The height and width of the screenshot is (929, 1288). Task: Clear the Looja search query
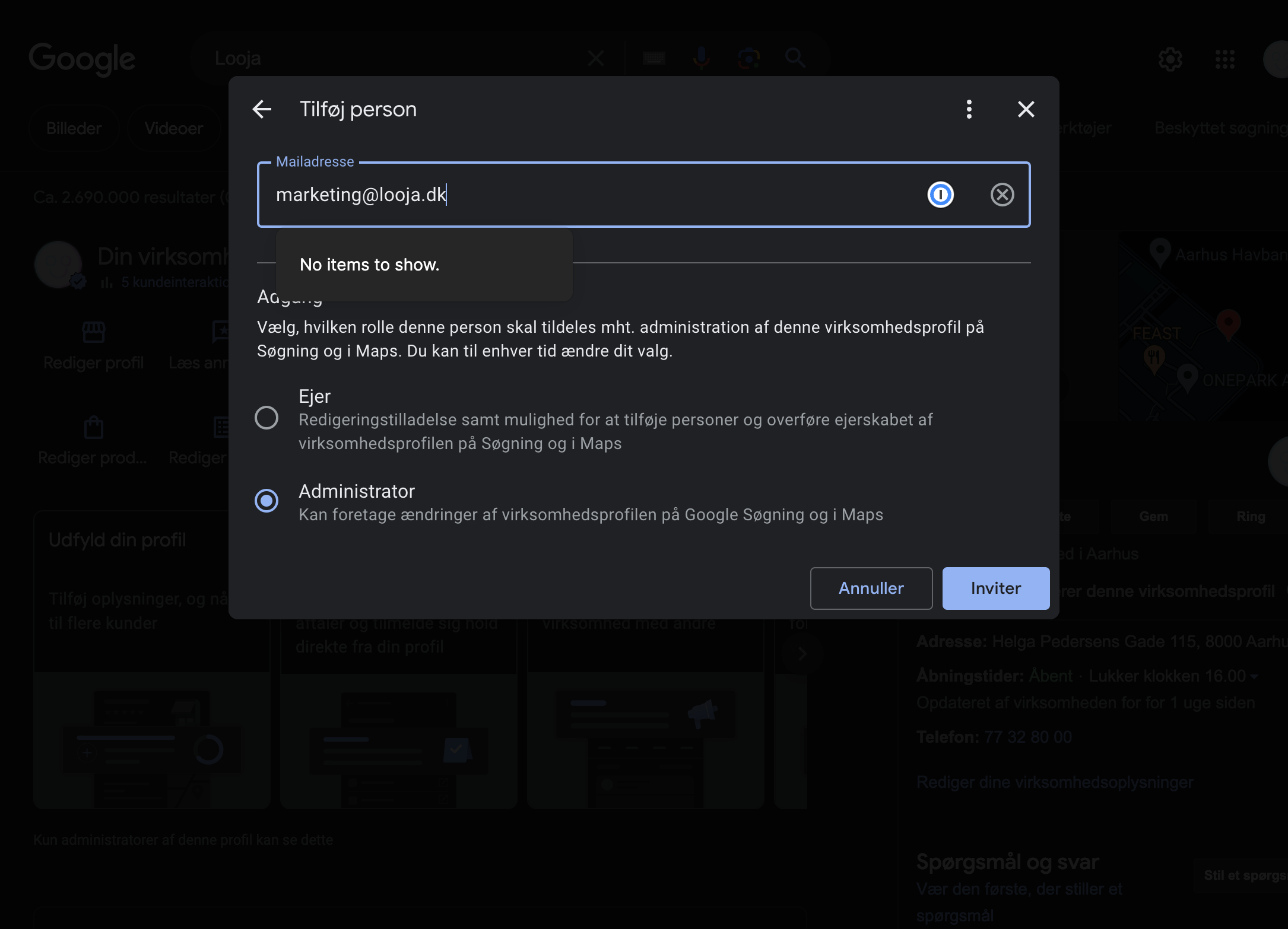click(596, 58)
